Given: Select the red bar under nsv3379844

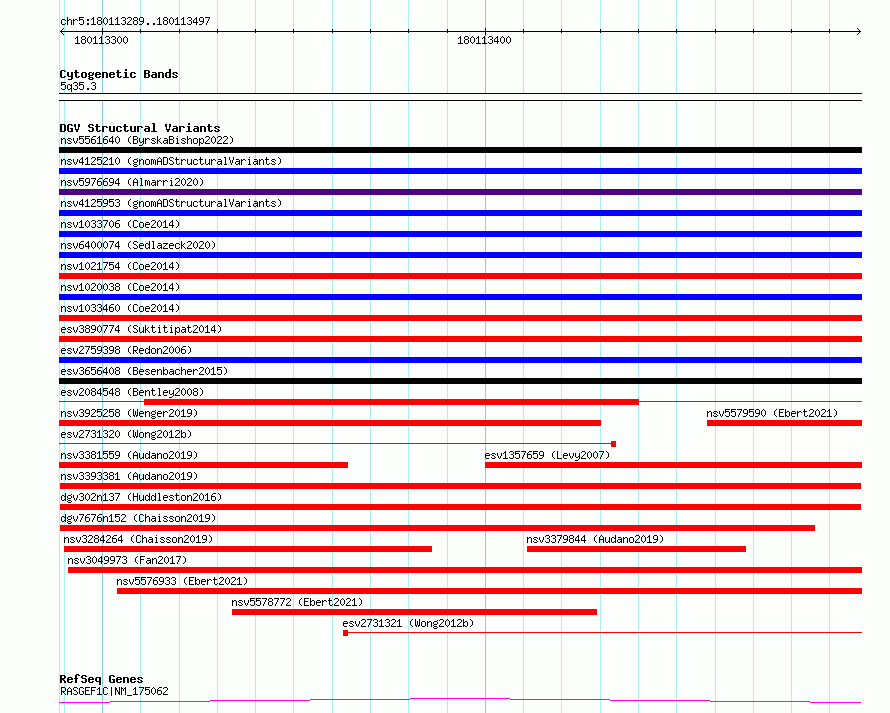Looking at the screenshot, I should (636, 549).
